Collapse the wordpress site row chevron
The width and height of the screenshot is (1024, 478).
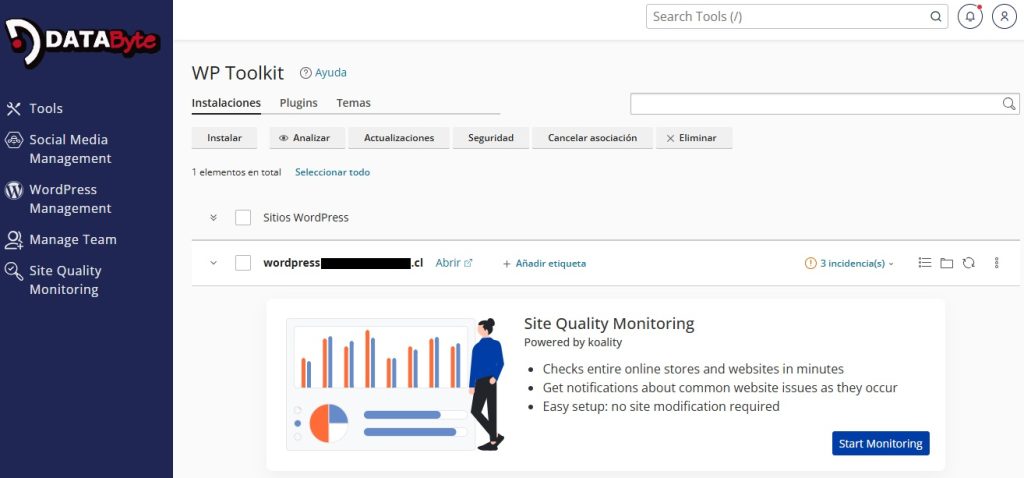point(213,263)
